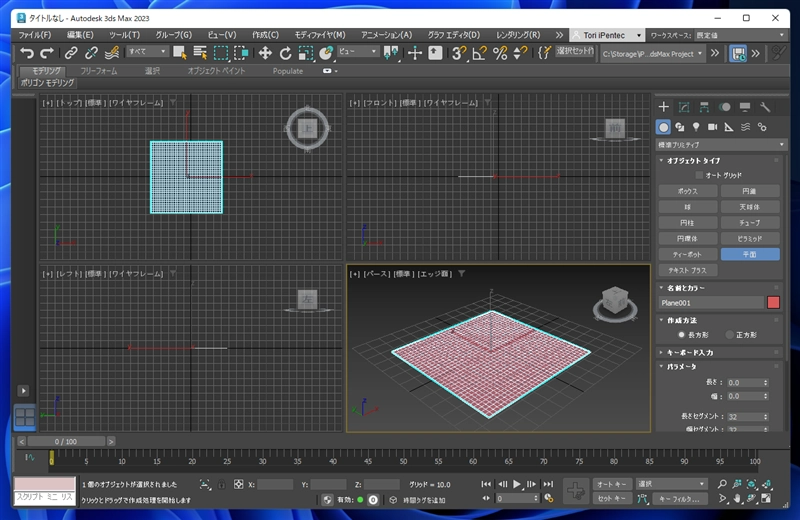The height and width of the screenshot is (520, 800).
Task: Switch to the Hierarchy panel icon
Action: point(704,107)
